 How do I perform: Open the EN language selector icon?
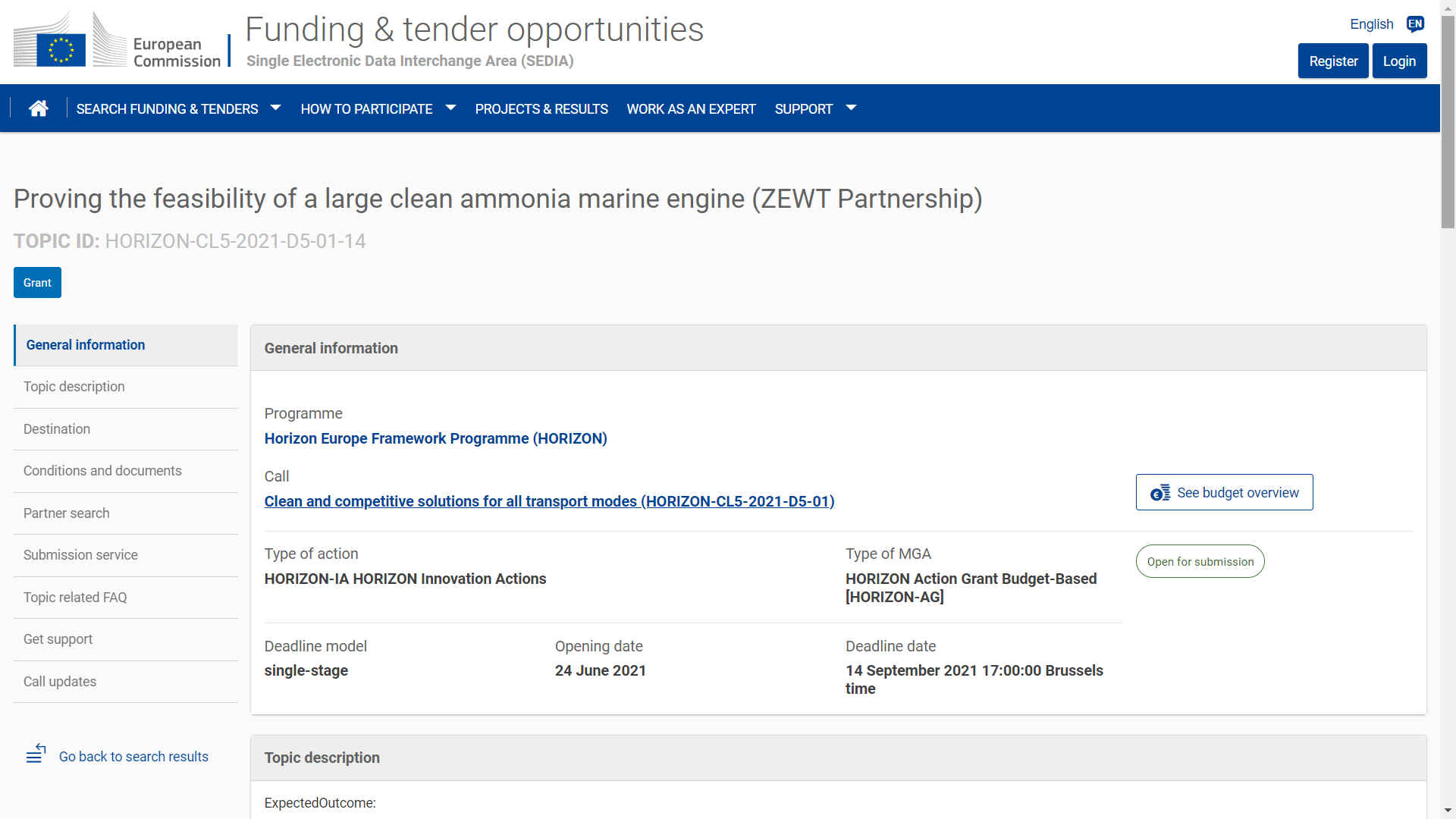[x=1415, y=24]
